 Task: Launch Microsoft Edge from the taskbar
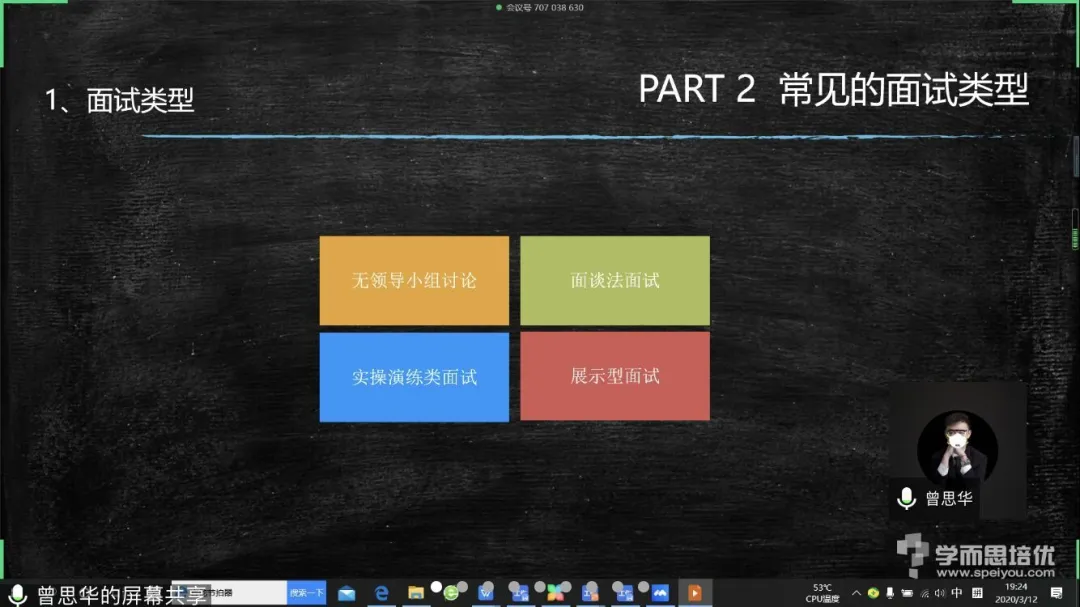click(x=381, y=593)
